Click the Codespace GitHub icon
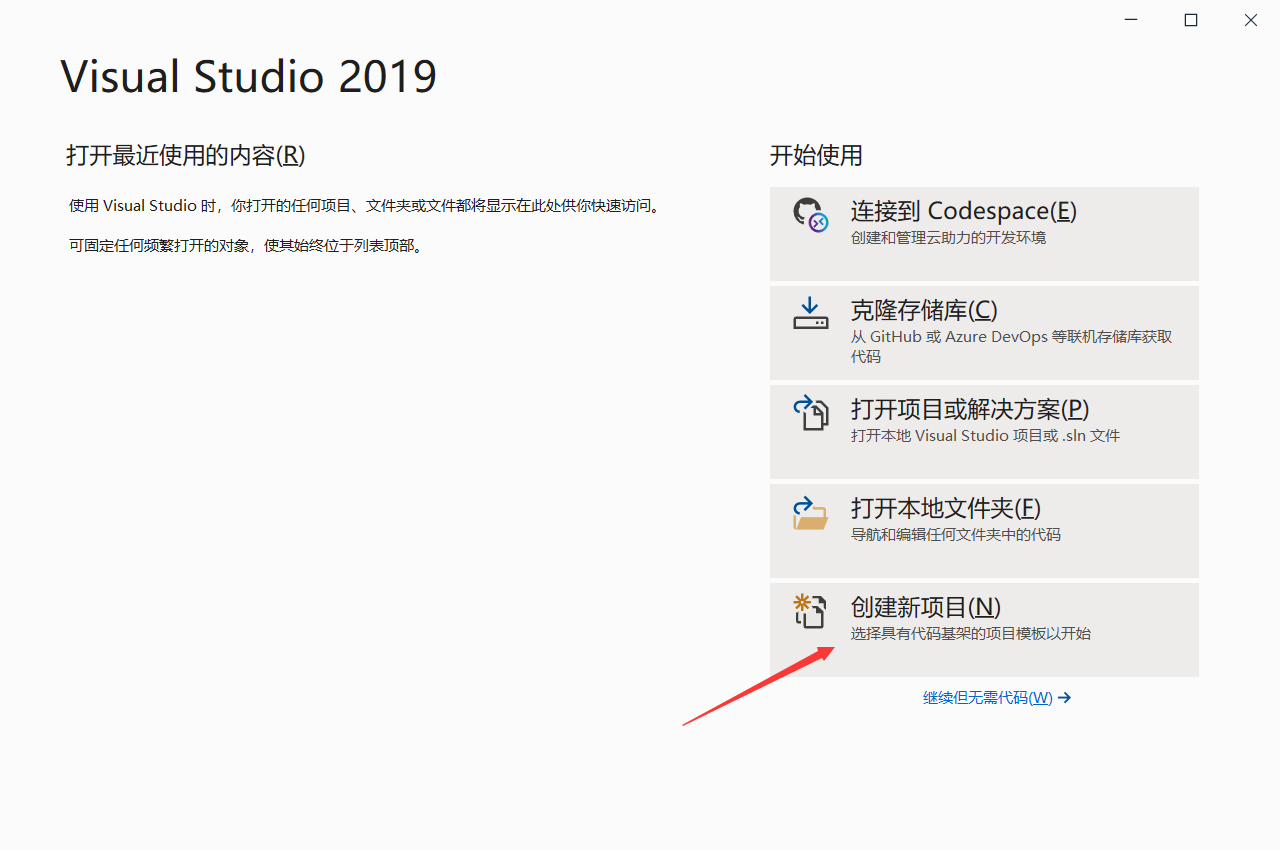1280x850 pixels. (x=810, y=214)
